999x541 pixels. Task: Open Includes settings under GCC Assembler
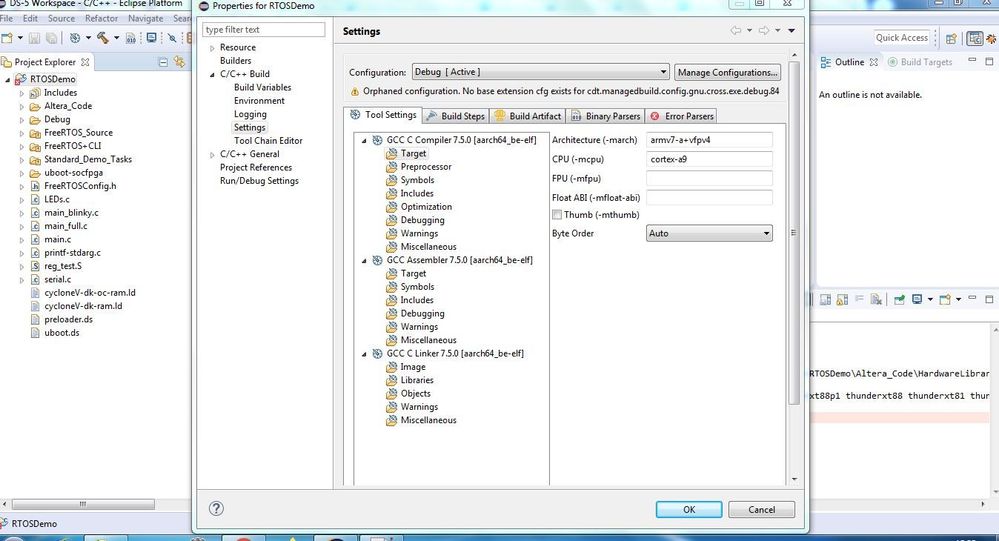tap(410, 301)
